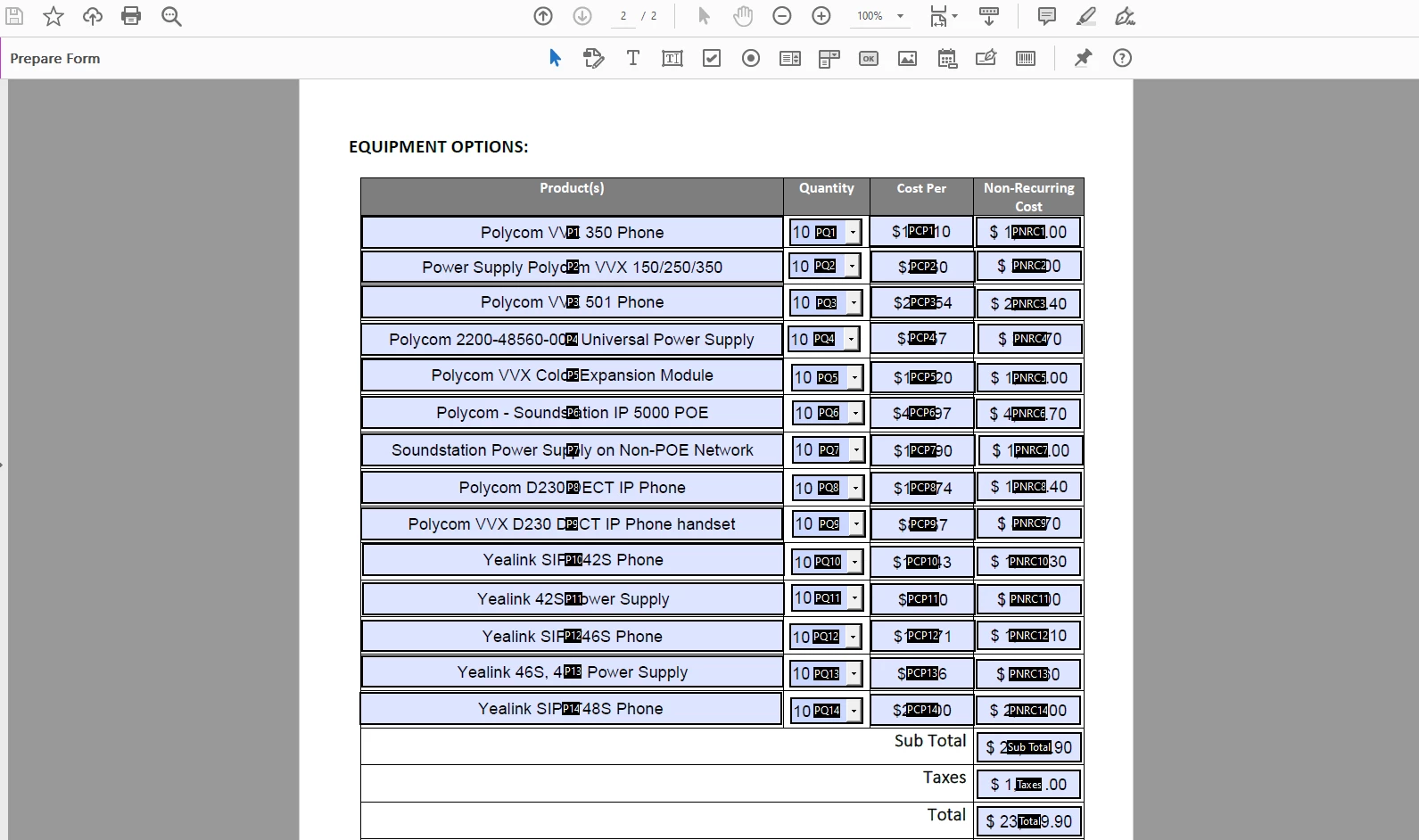Expand PQ1 quantity dropdown arrow
This screenshot has width=1419, height=840.
(854, 232)
